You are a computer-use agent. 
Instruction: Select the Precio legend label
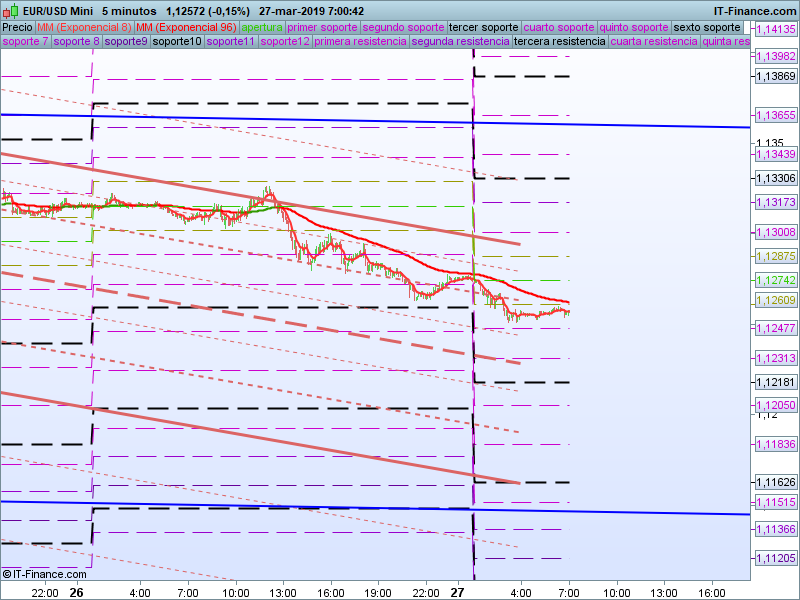point(17,27)
